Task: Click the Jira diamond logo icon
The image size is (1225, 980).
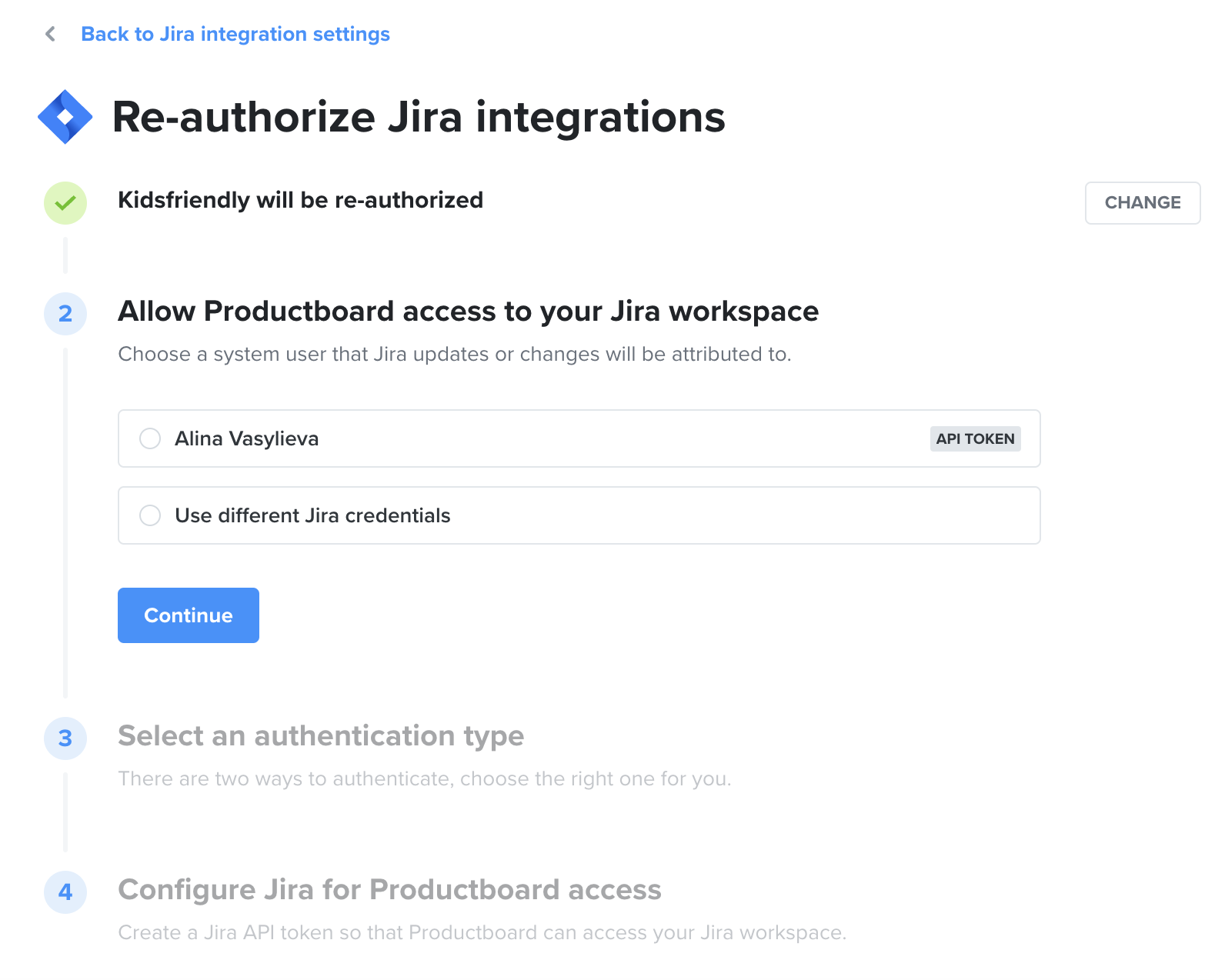Action: (65, 117)
